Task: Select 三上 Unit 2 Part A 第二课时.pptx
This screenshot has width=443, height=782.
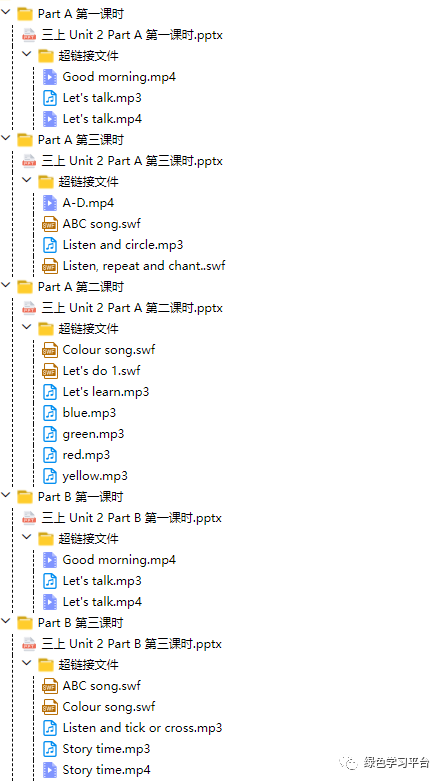Action: click(x=132, y=308)
